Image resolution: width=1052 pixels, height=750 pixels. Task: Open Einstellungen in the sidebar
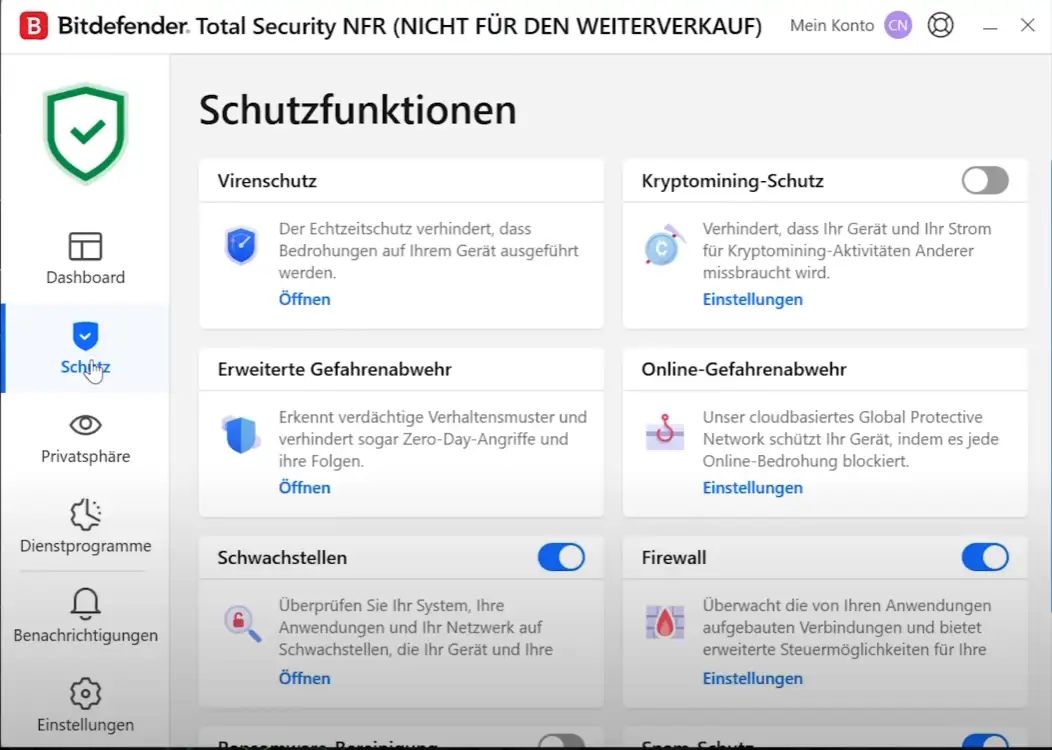coord(85,706)
